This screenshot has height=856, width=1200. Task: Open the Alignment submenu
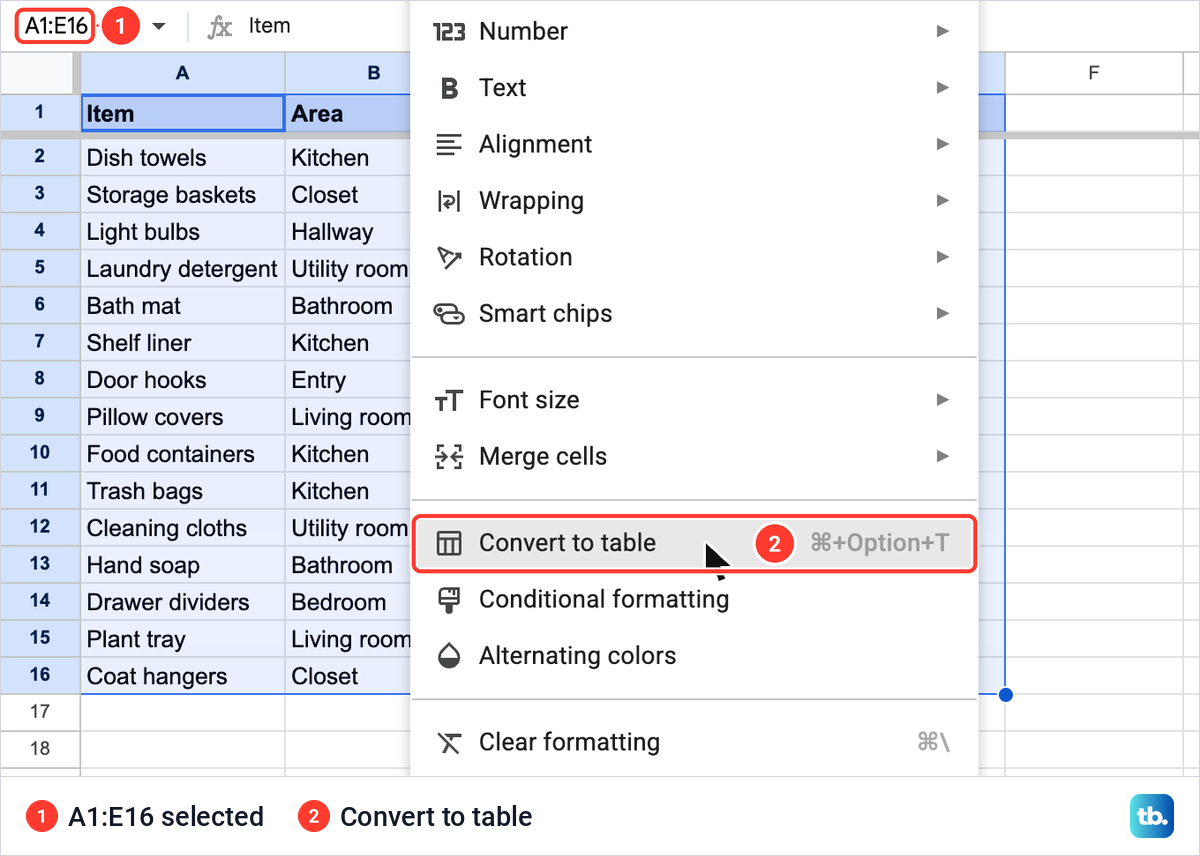pyautogui.click(x=694, y=144)
